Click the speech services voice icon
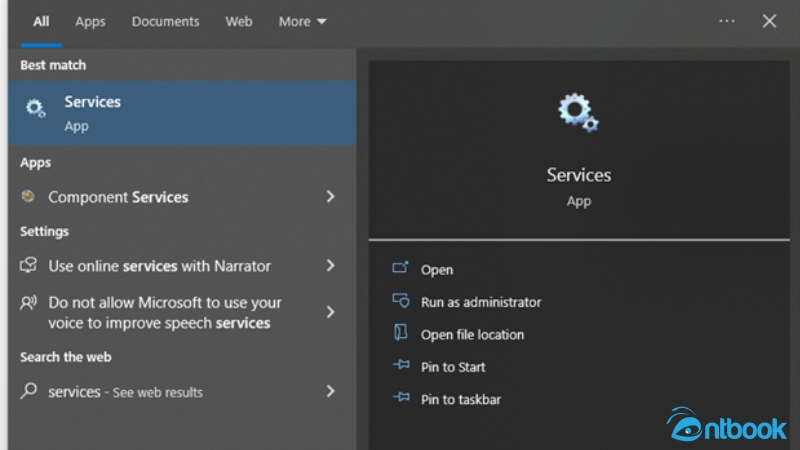The width and height of the screenshot is (800, 450). [x=29, y=303]
